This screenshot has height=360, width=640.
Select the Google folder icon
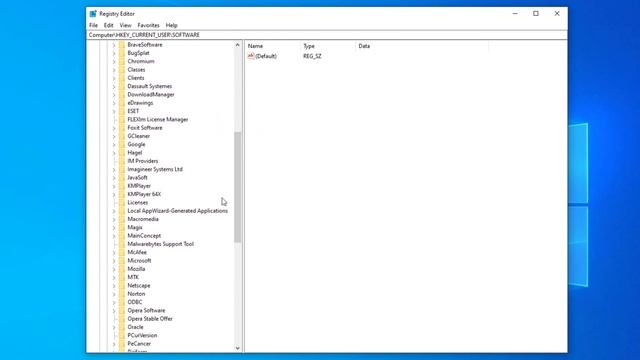(122, 144)
